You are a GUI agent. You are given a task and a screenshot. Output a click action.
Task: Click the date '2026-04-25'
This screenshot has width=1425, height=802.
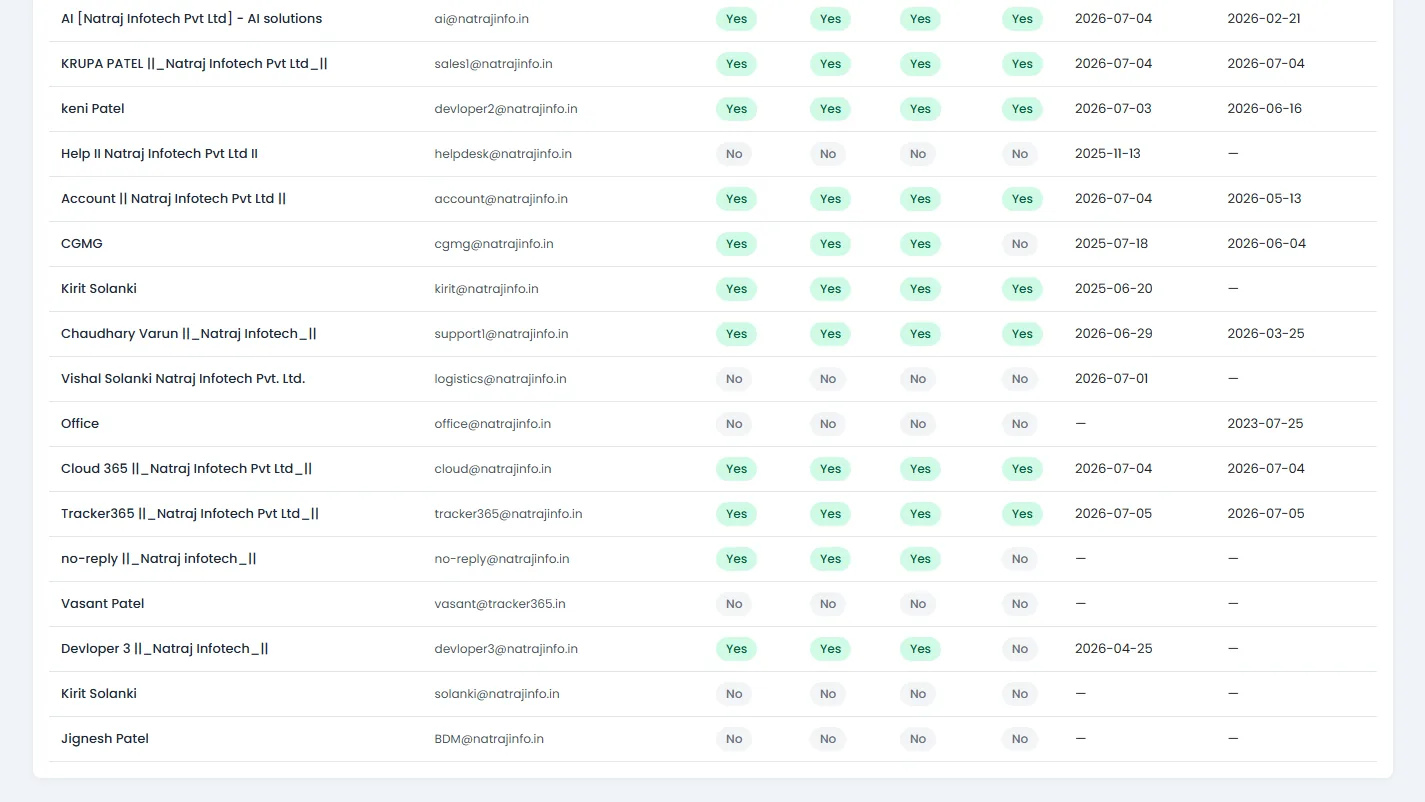[x=1114, y=649]
